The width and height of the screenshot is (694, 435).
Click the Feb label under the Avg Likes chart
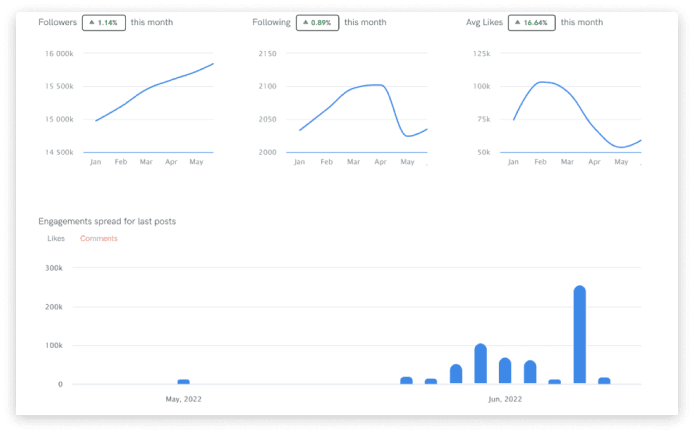pyautogui.click(x=540, y=161)
